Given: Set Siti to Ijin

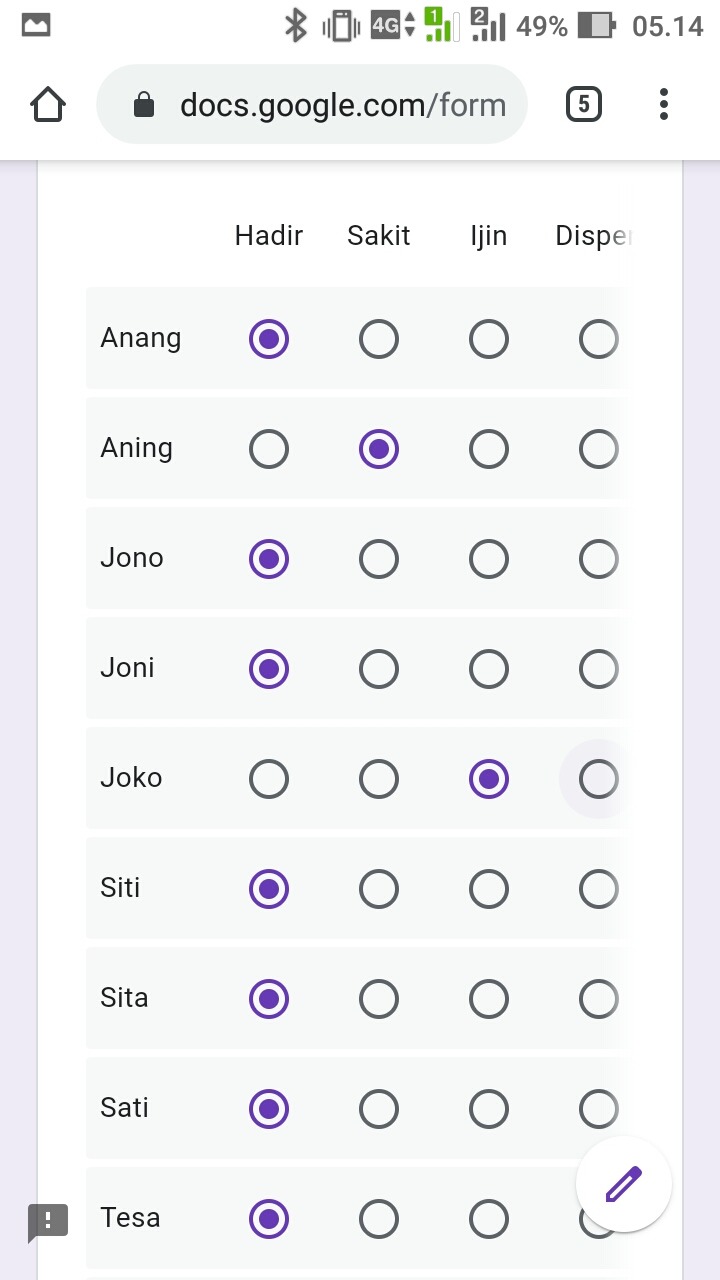Looking at the screenshot, I should 489,889.
